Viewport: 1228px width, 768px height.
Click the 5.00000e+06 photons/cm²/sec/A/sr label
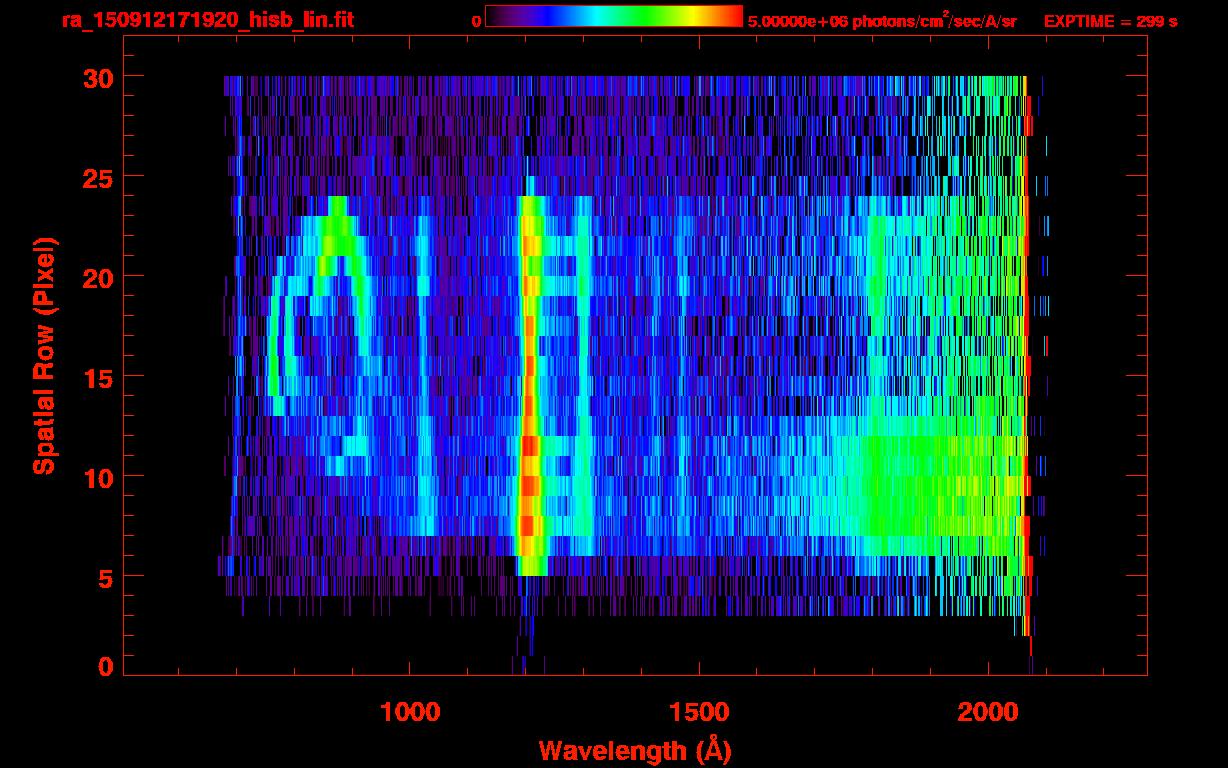882,20
